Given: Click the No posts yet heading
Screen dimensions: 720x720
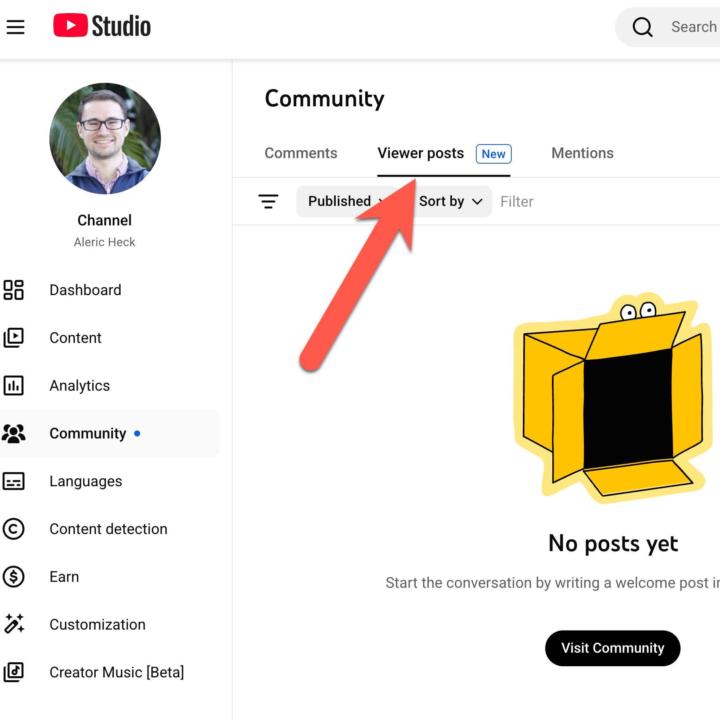Looking at the screenshot, I should [613, 544].
